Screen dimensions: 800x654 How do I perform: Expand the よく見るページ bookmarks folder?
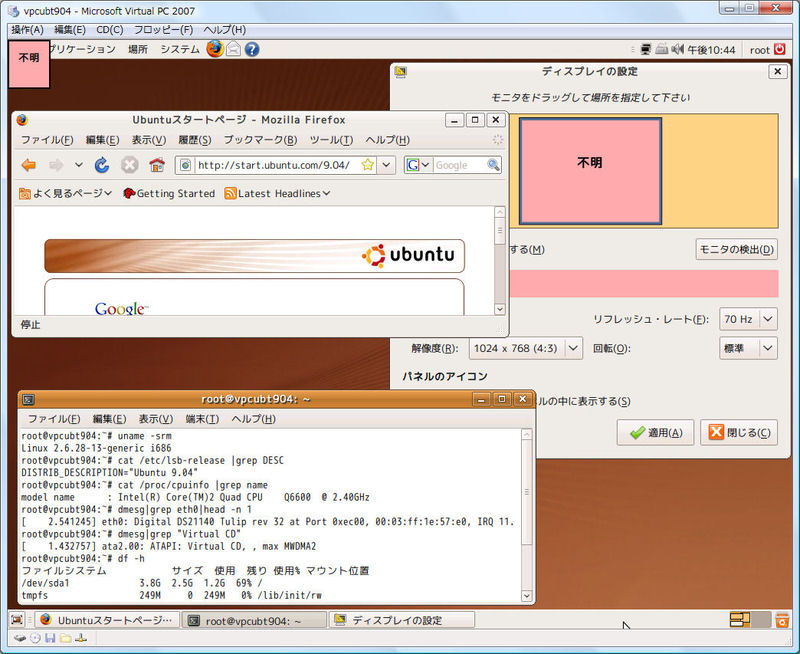(x=65, y=193)
